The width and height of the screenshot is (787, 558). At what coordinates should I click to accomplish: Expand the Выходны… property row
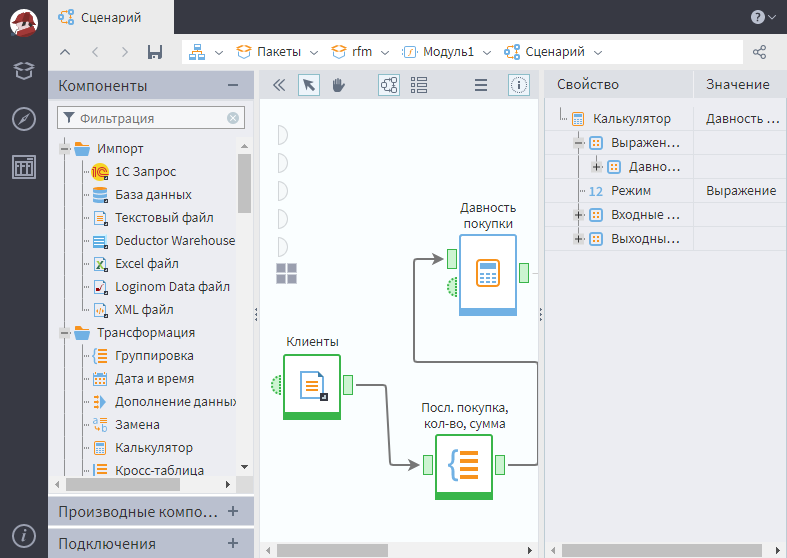point(579,239)
